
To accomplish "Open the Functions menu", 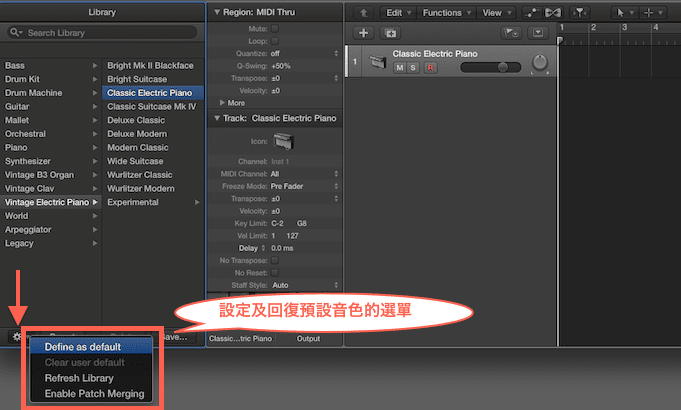I will click(x=446, y=13).
